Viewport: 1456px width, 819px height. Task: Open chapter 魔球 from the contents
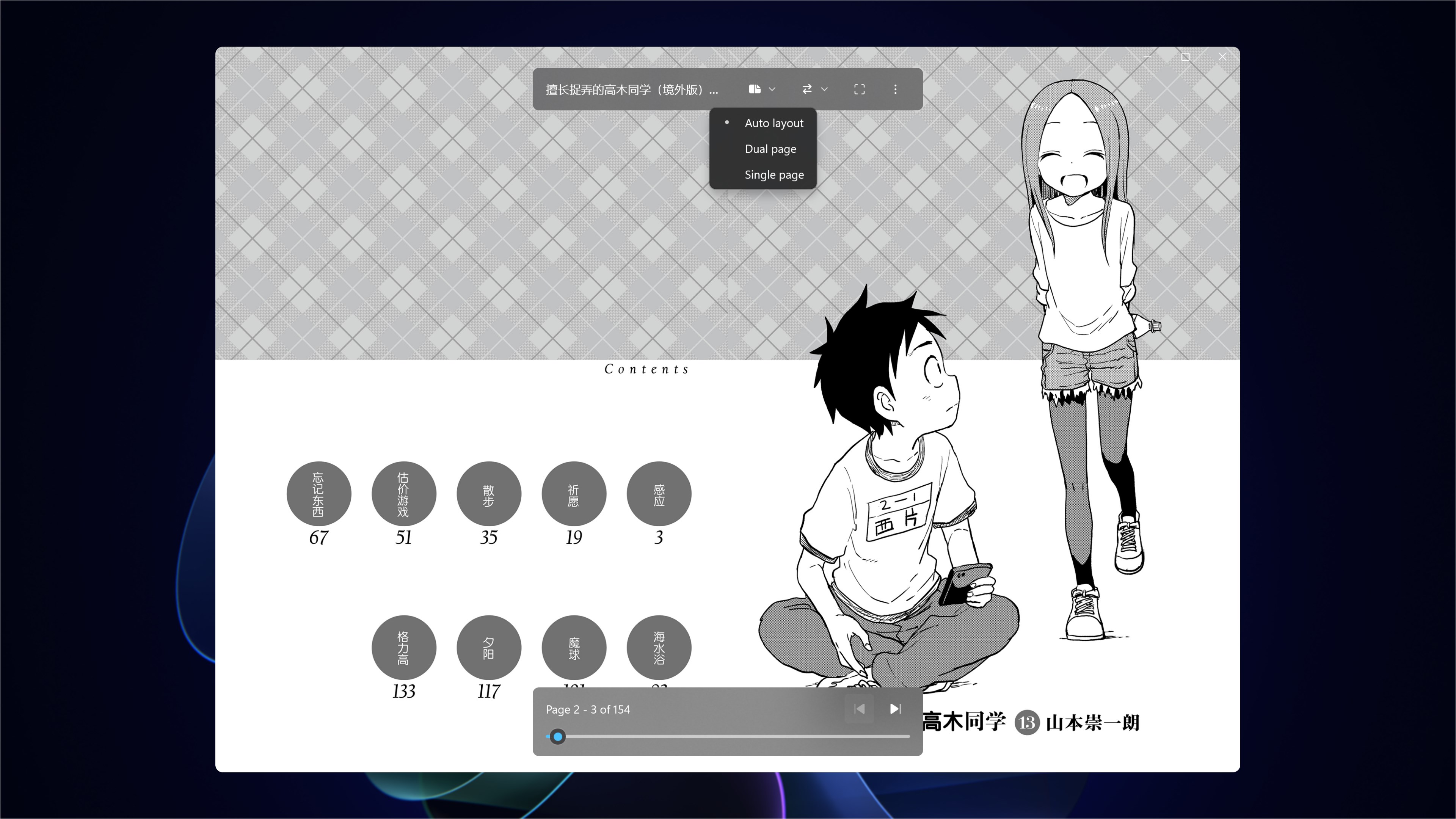[x=574, y=648]
